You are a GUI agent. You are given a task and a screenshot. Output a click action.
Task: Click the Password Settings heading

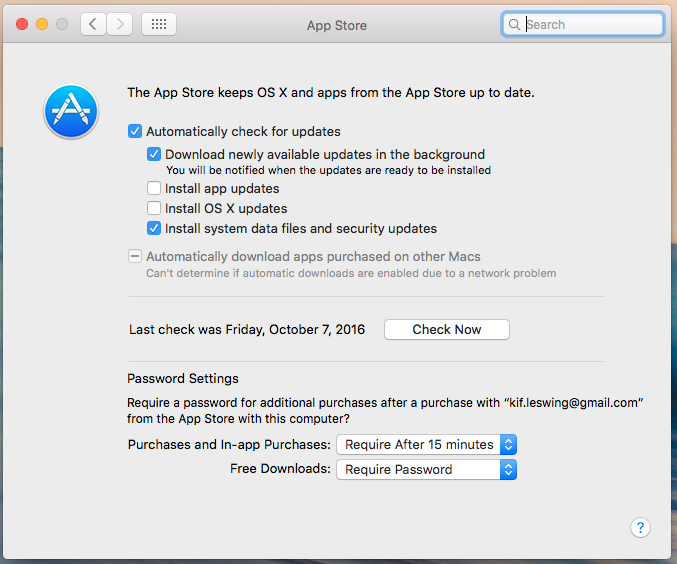pos(183,379)
